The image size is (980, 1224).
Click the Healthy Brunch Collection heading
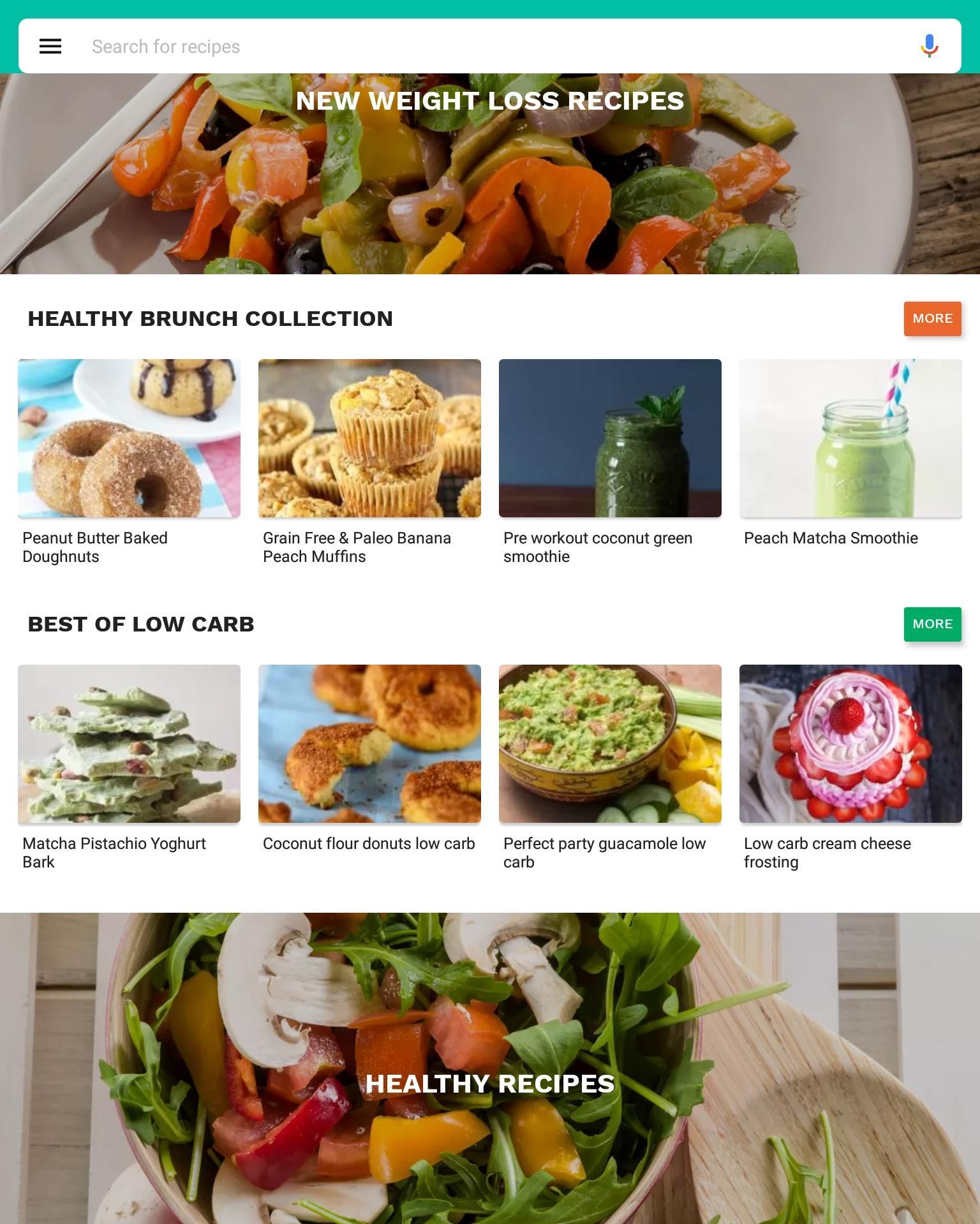pyautogui.click(x=210, y=319)
